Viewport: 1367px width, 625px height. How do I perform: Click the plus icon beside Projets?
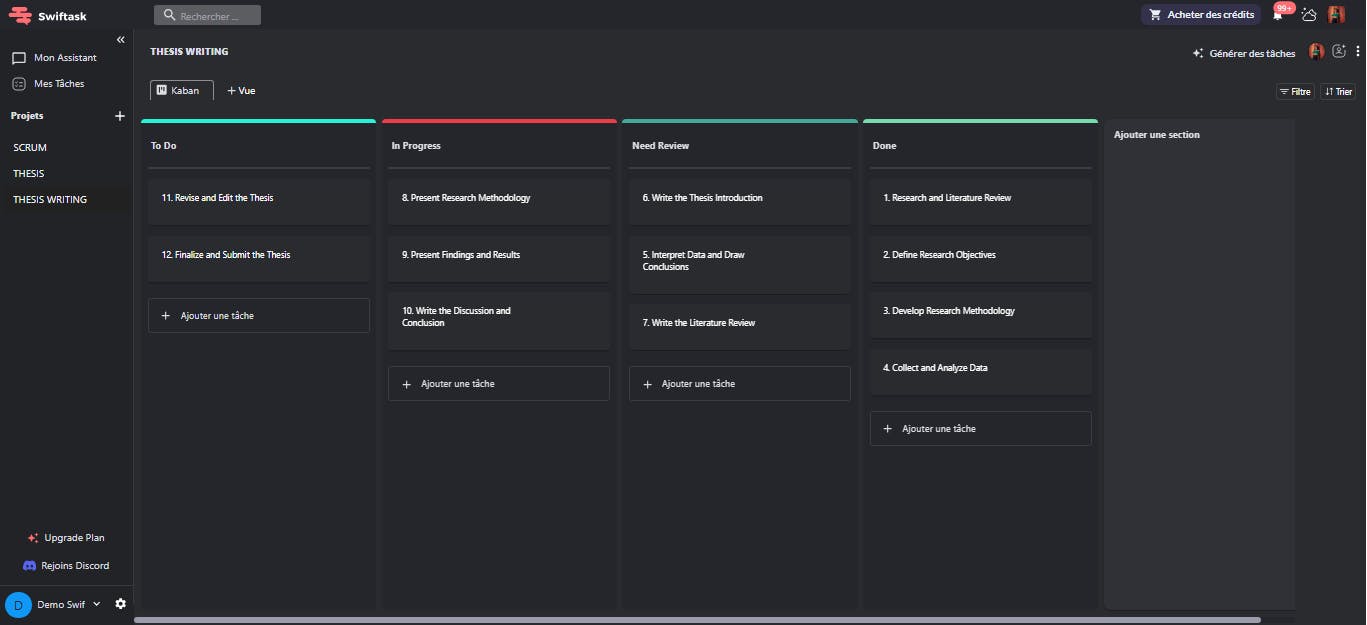pos(120,116)
